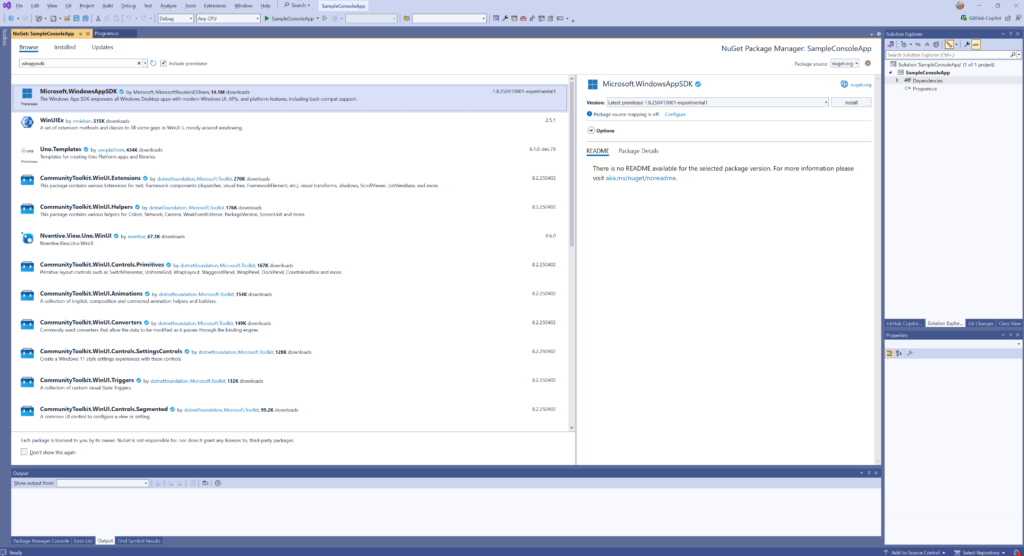Open NuGet settings gear next to package source

(868, 63)
